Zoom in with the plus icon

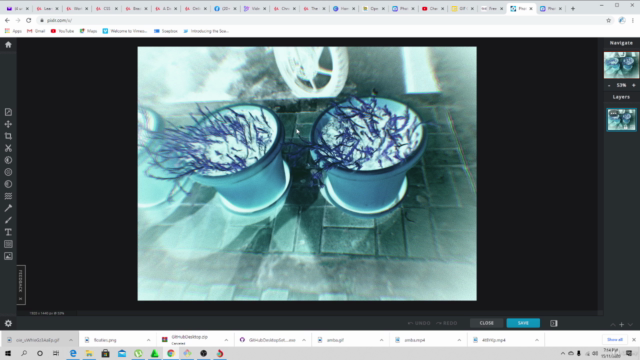(633, 85)
